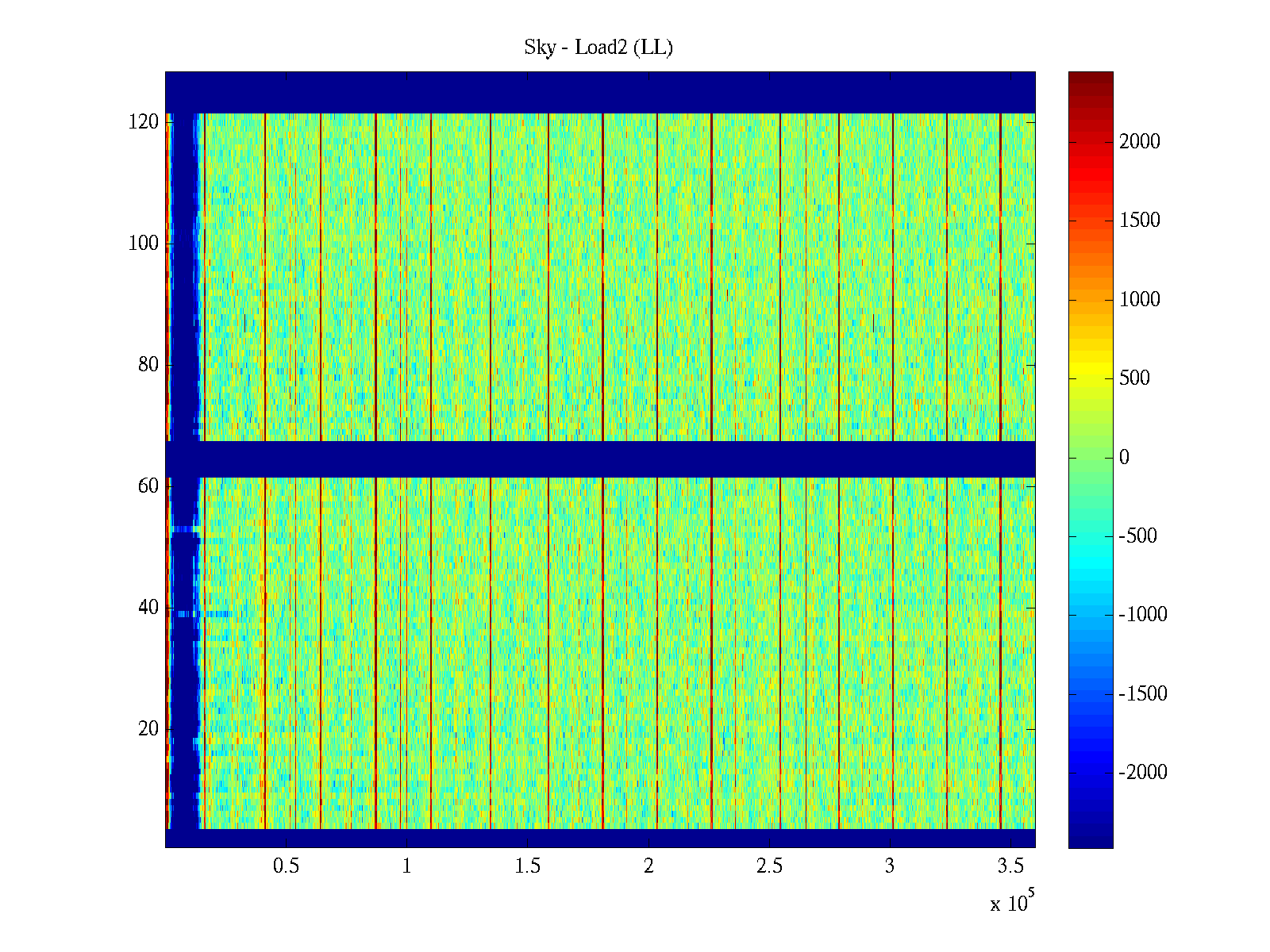Click the dark blue band at the plot top

600,92
